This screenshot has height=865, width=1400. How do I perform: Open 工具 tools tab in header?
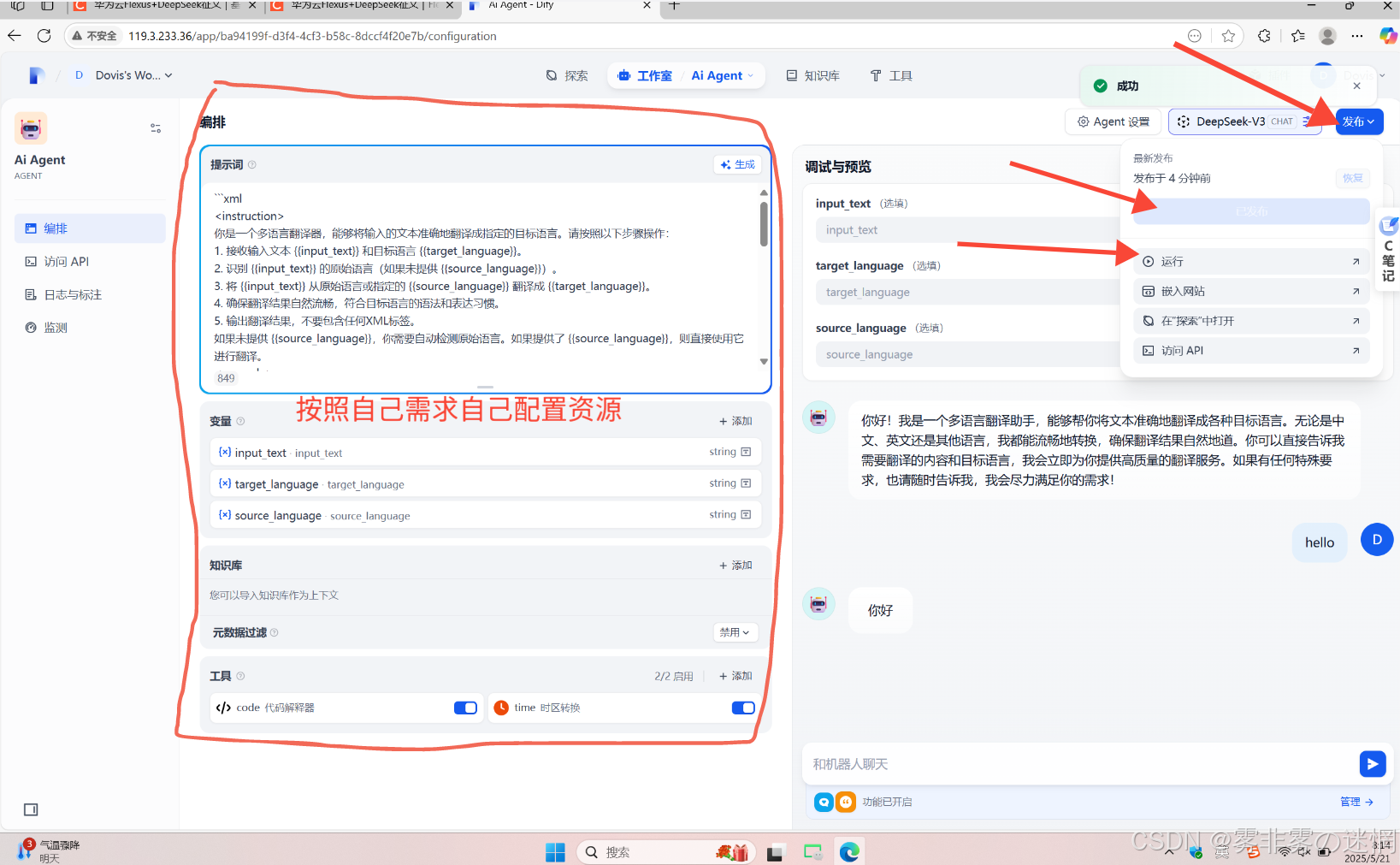[x=891, y=75]
